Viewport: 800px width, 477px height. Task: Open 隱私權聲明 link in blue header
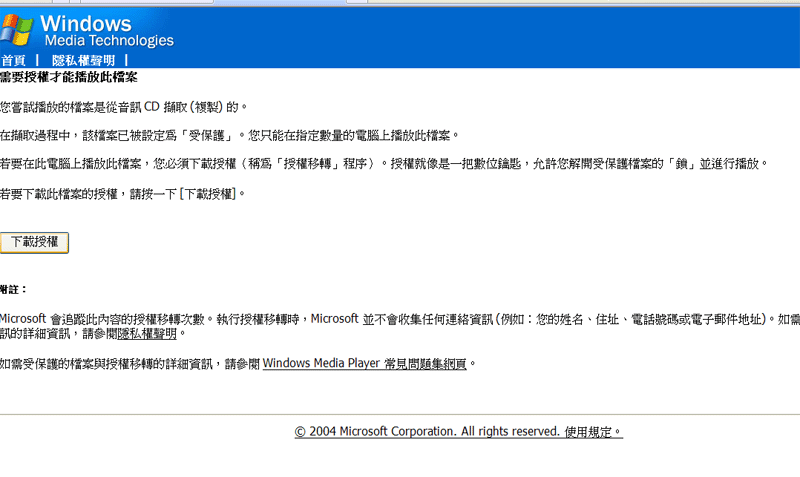pyautogui.click(x=84, y=61)
